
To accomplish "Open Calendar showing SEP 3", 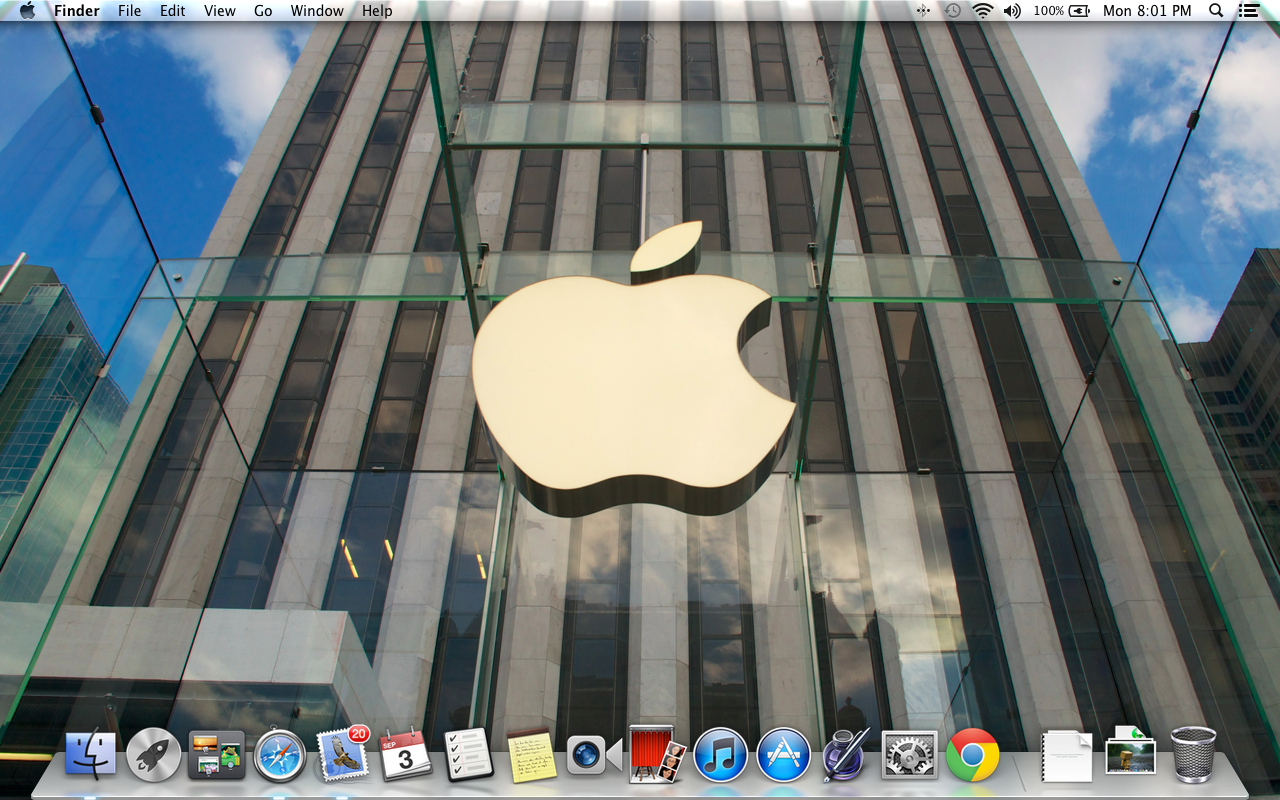I will point(405,755).
